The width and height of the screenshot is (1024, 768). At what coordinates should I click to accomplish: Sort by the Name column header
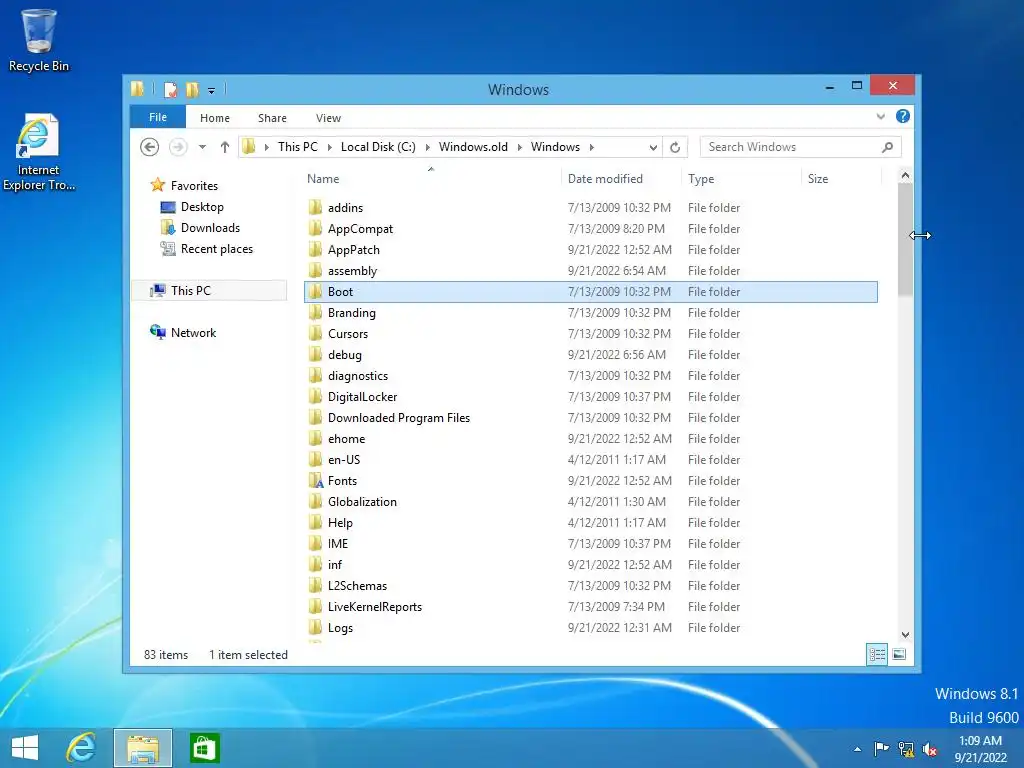[323, 179]
